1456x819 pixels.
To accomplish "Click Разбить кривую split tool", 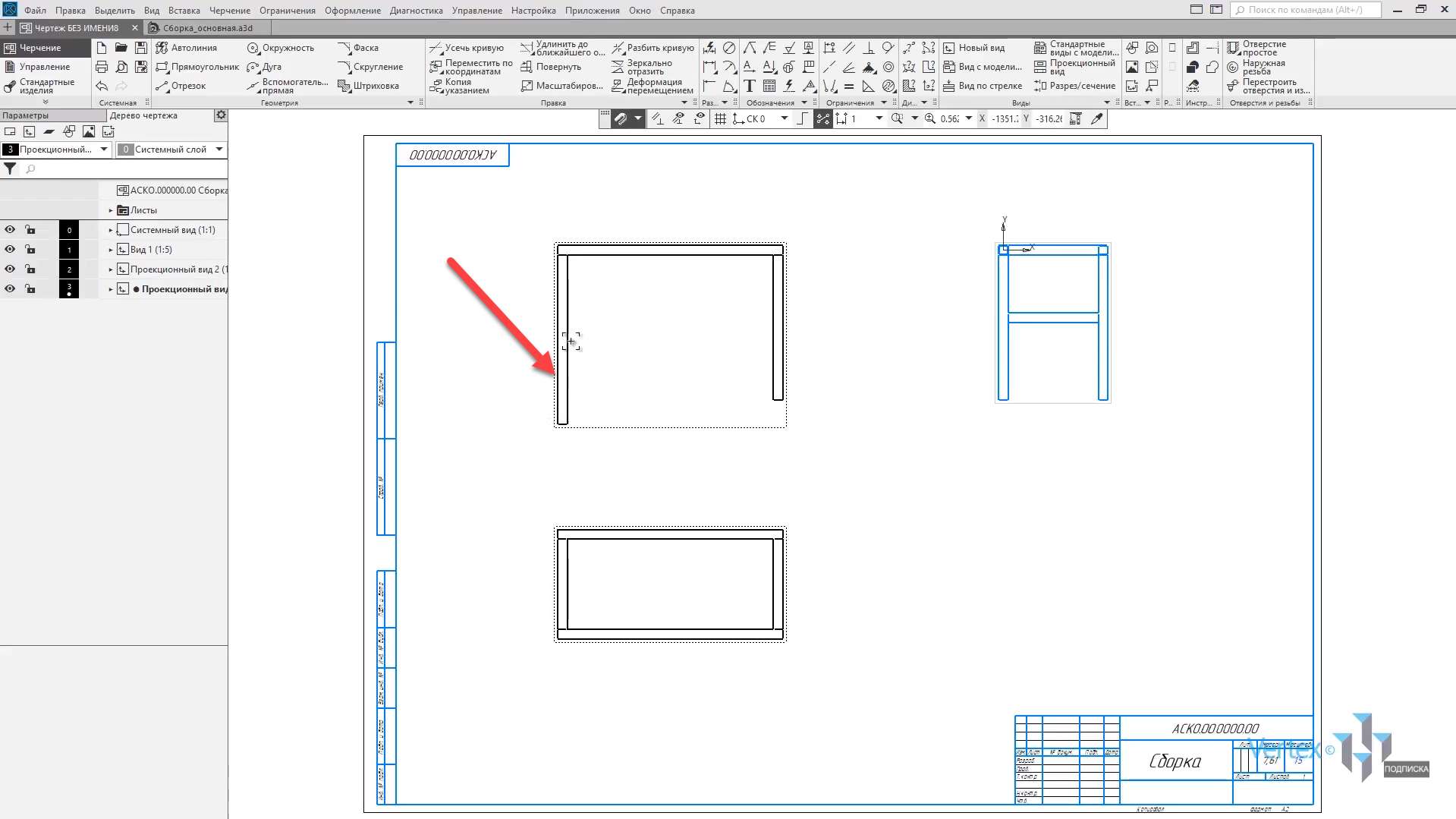I will (653, 48).
